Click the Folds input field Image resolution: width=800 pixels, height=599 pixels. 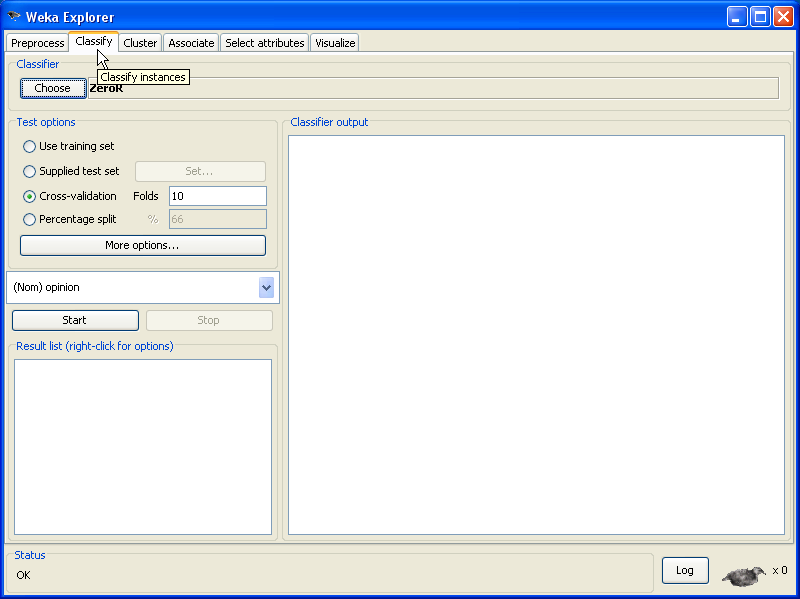(x=218, y=196)
